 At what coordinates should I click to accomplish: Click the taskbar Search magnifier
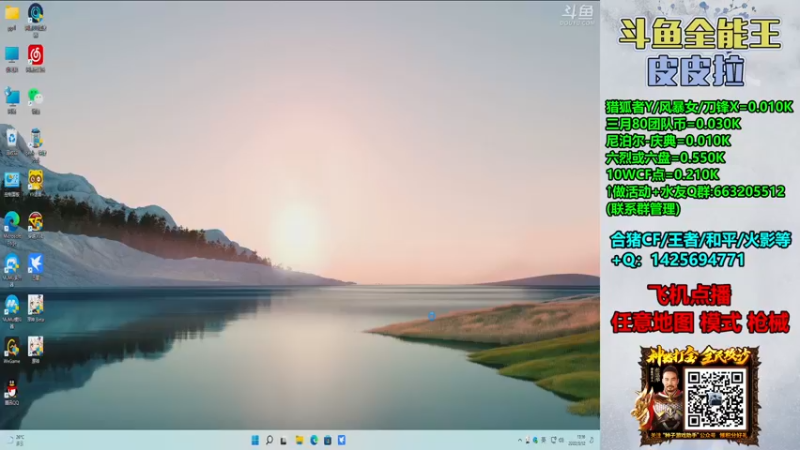269,440
